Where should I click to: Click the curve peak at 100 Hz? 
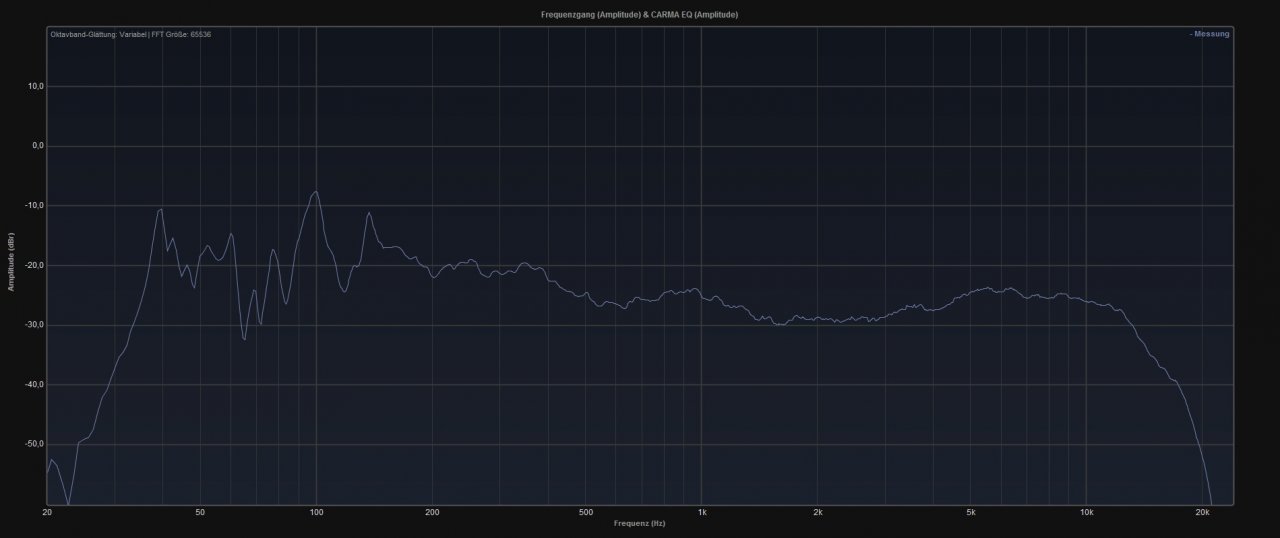point(316,192)
